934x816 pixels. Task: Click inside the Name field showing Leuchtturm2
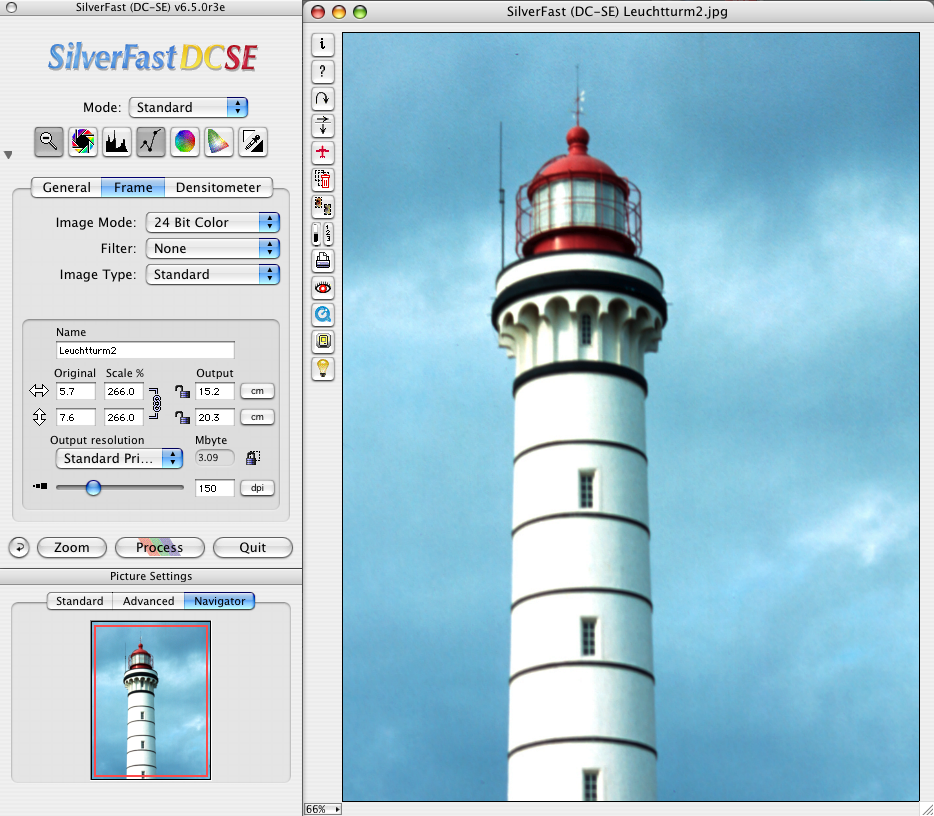point(145,350)
